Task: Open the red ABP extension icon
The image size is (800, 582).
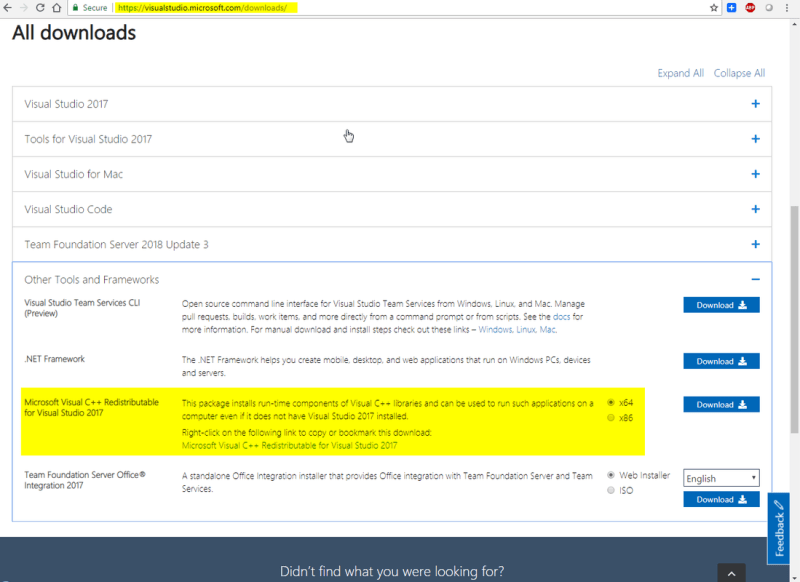Action: (x=750, y=8)
